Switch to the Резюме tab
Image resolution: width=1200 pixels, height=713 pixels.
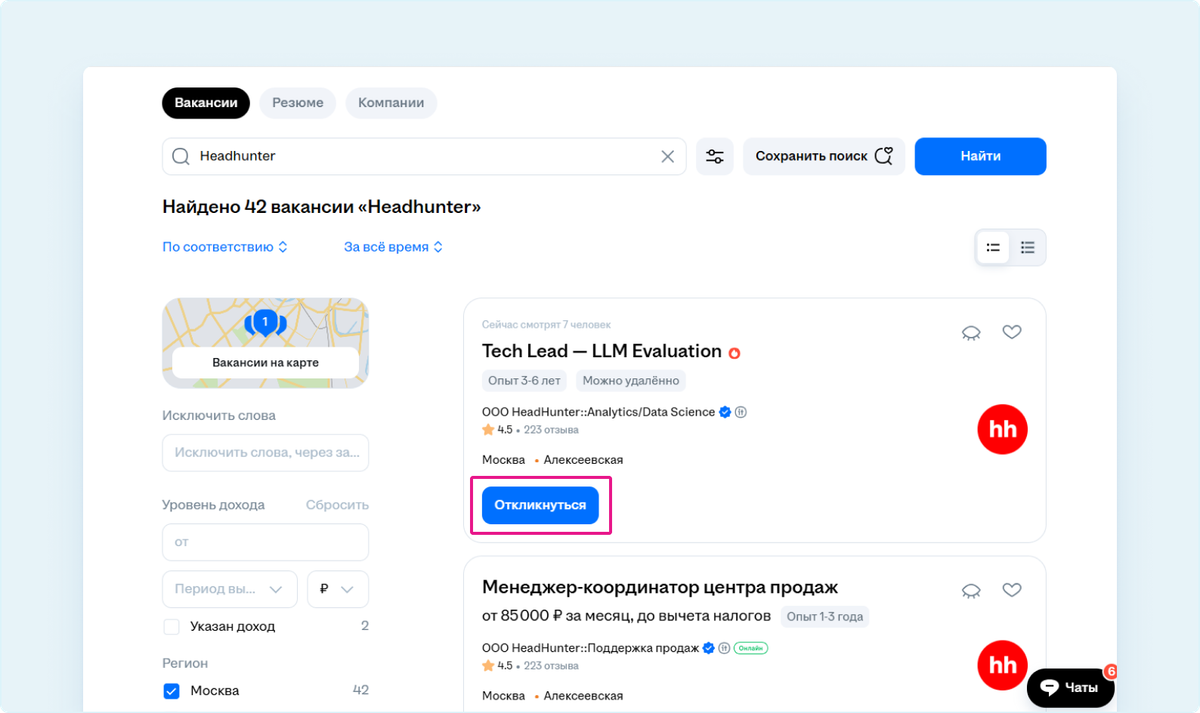pos(297,103)
